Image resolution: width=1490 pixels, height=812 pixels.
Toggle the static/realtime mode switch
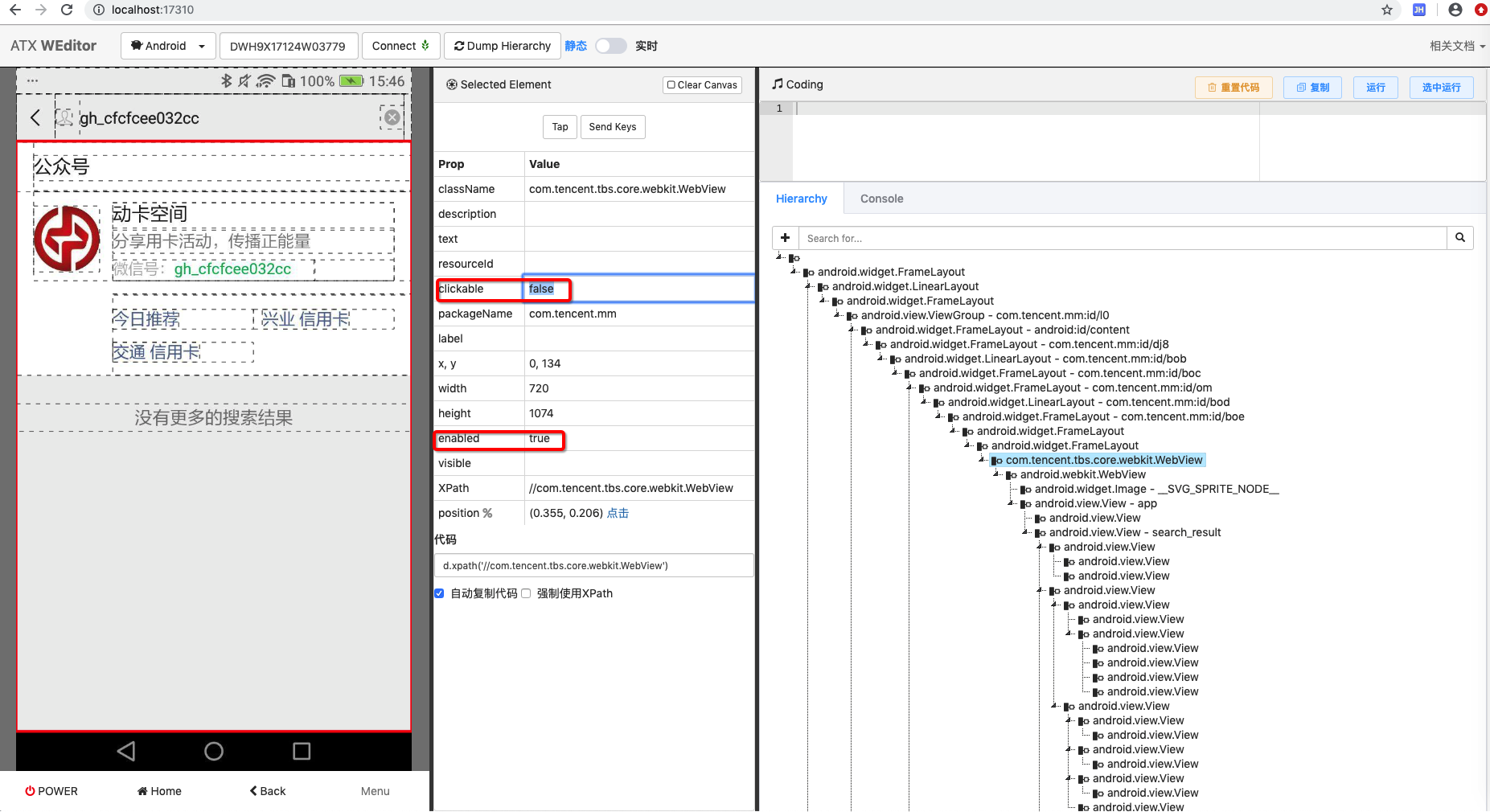coord(611,46)
